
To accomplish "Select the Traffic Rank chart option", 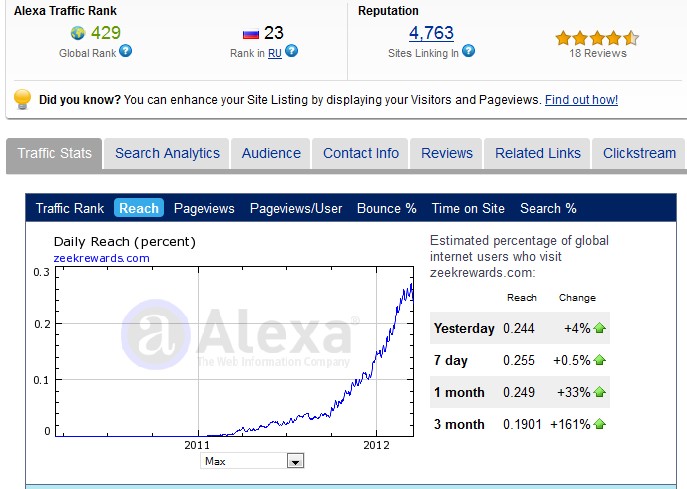I will click(x=70, y=208).
